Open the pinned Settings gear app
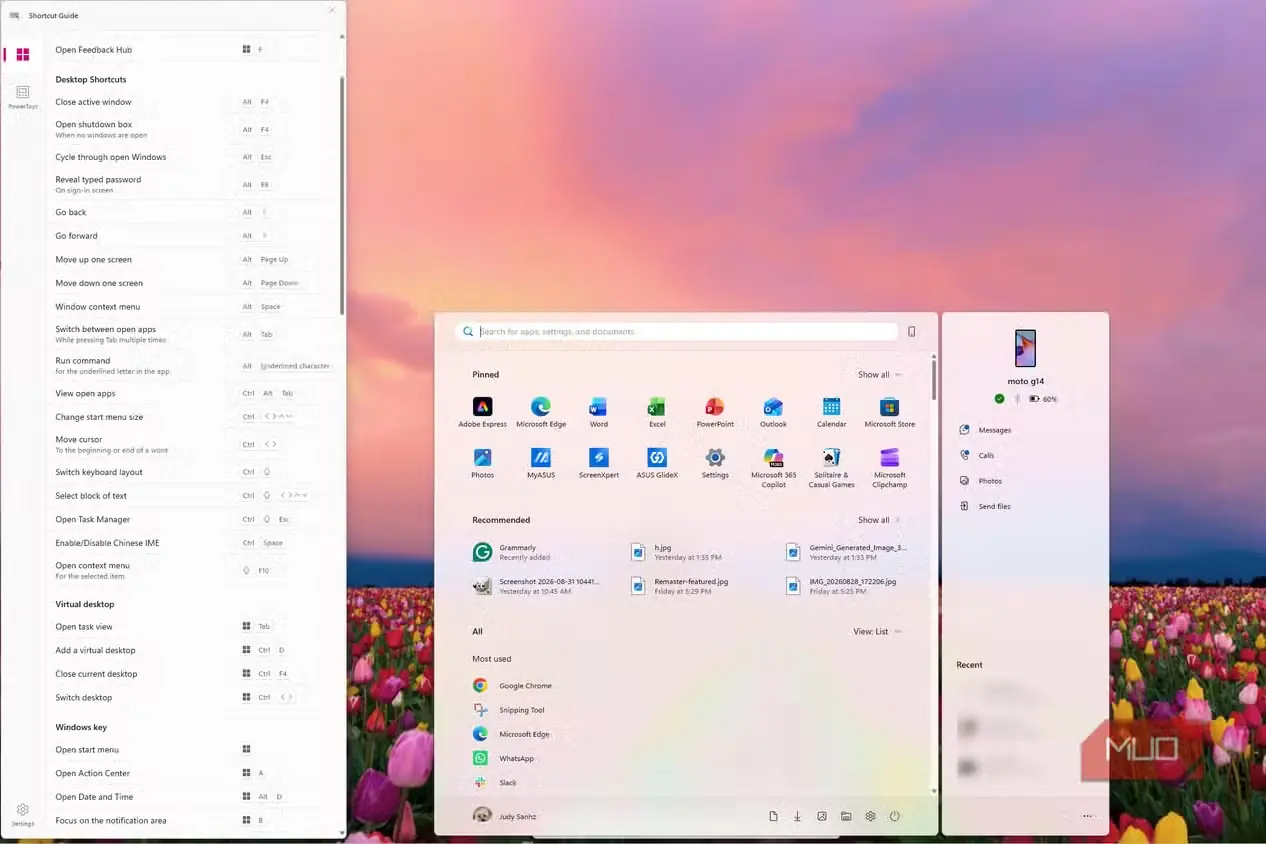Screen dimensions: 1266x844 715,463
